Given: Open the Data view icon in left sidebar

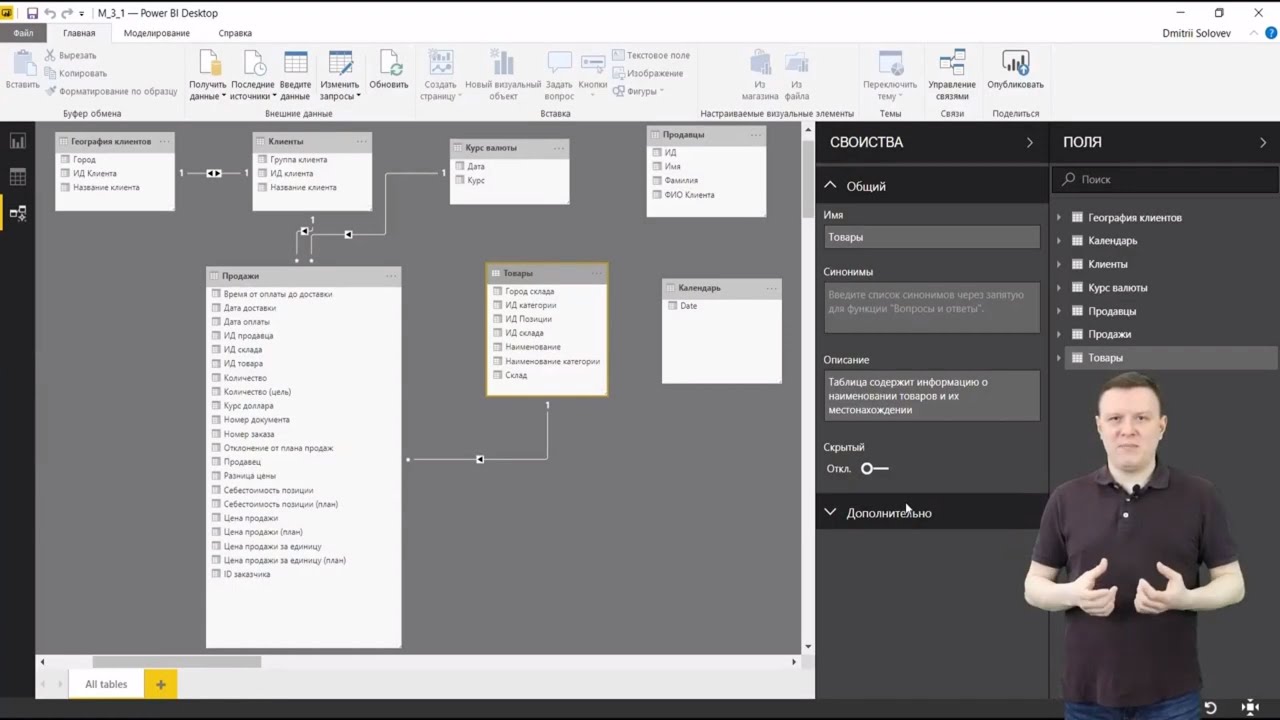Looking at the screenshot, I should click(x=17, y=177).
